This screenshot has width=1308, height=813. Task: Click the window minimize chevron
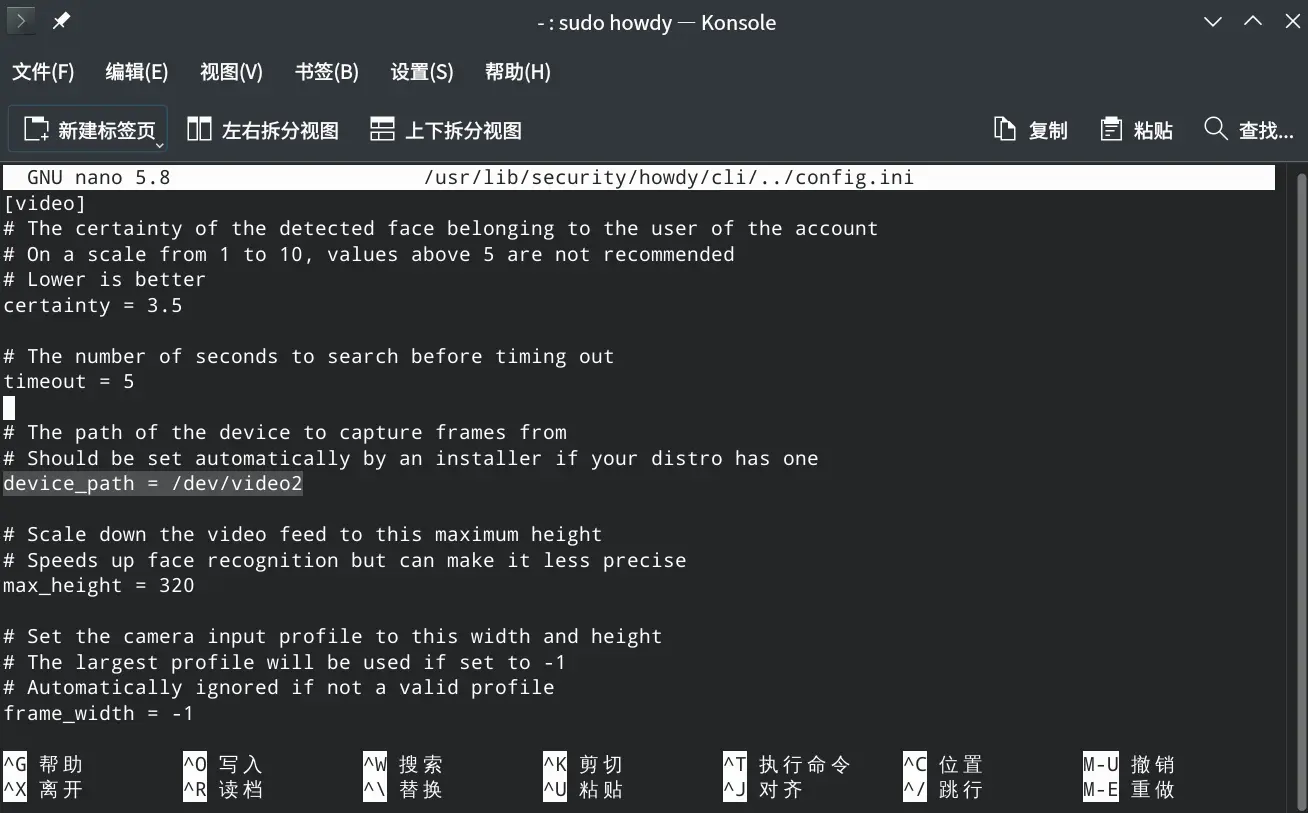[1213, 22]
